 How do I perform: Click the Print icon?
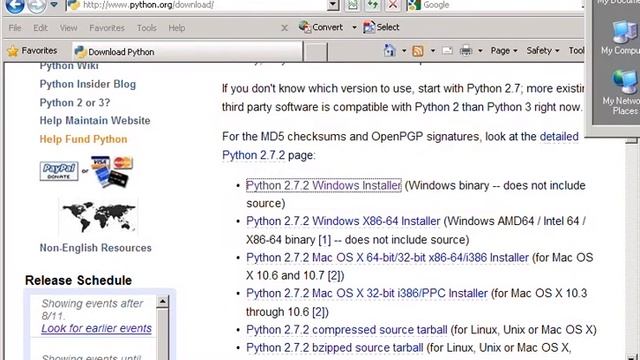coord(466,51)
